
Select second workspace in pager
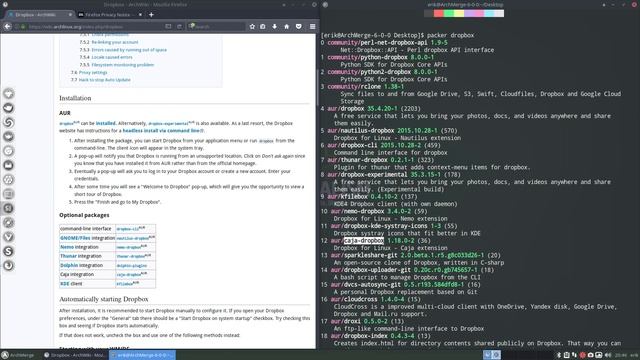point(496,355)
